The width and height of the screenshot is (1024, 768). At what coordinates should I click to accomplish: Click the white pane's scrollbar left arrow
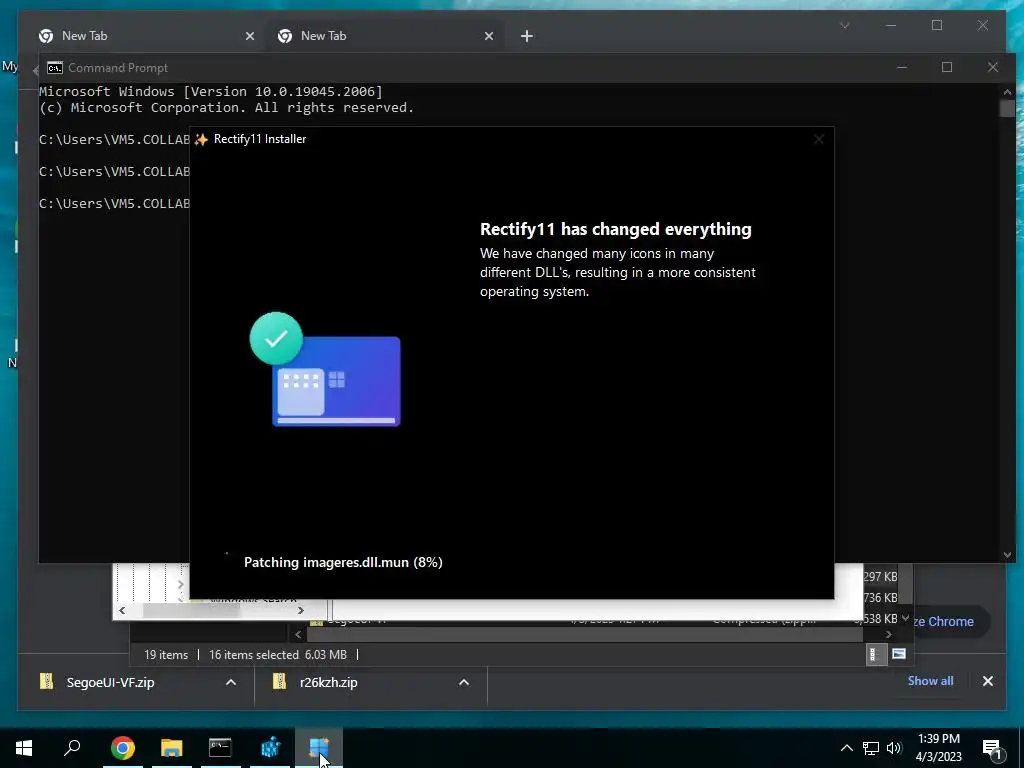click(122, 611)
